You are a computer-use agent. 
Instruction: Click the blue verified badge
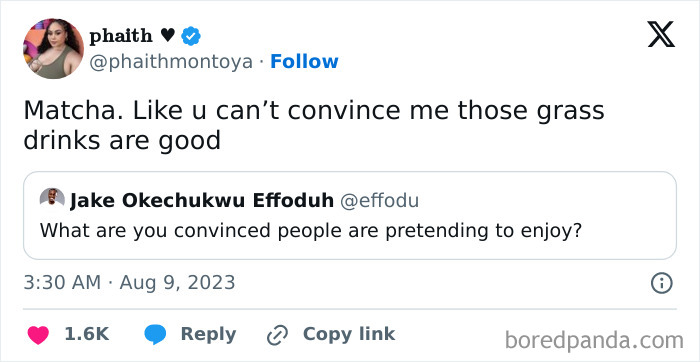pyautogui.click(x=191, y=36)
